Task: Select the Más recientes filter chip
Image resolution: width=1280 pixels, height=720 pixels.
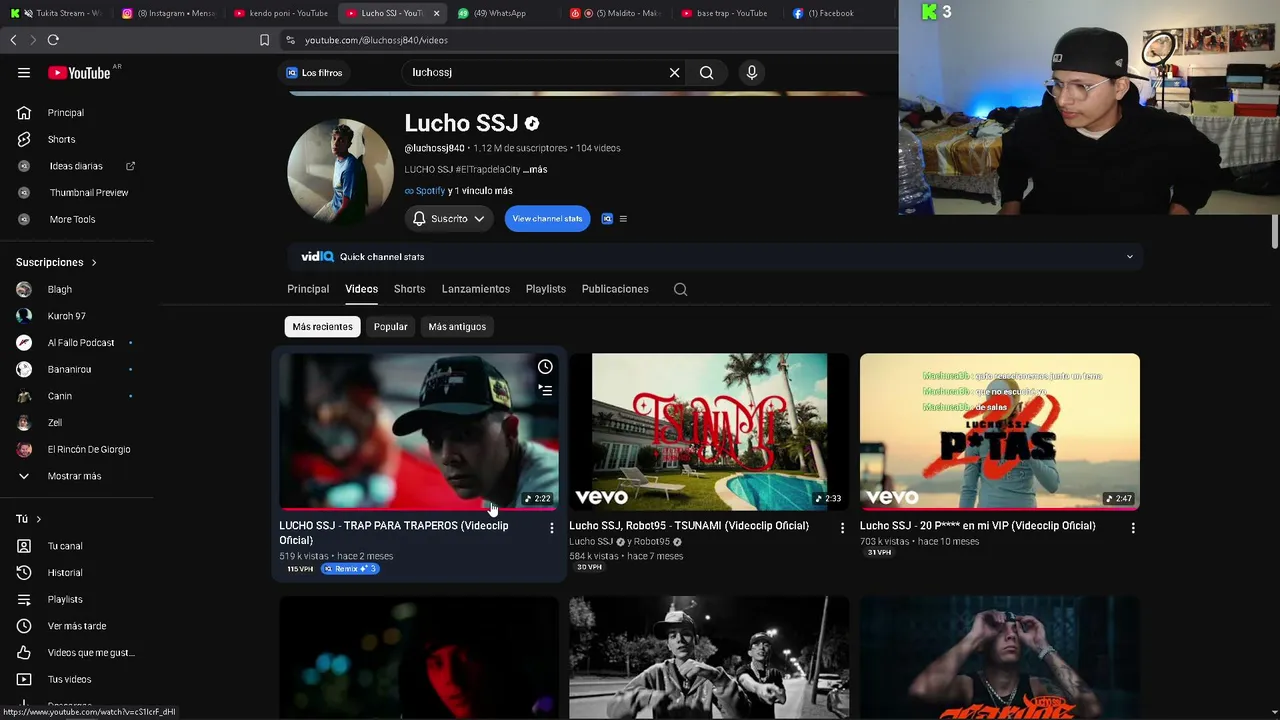Action: tap(322, 327)
